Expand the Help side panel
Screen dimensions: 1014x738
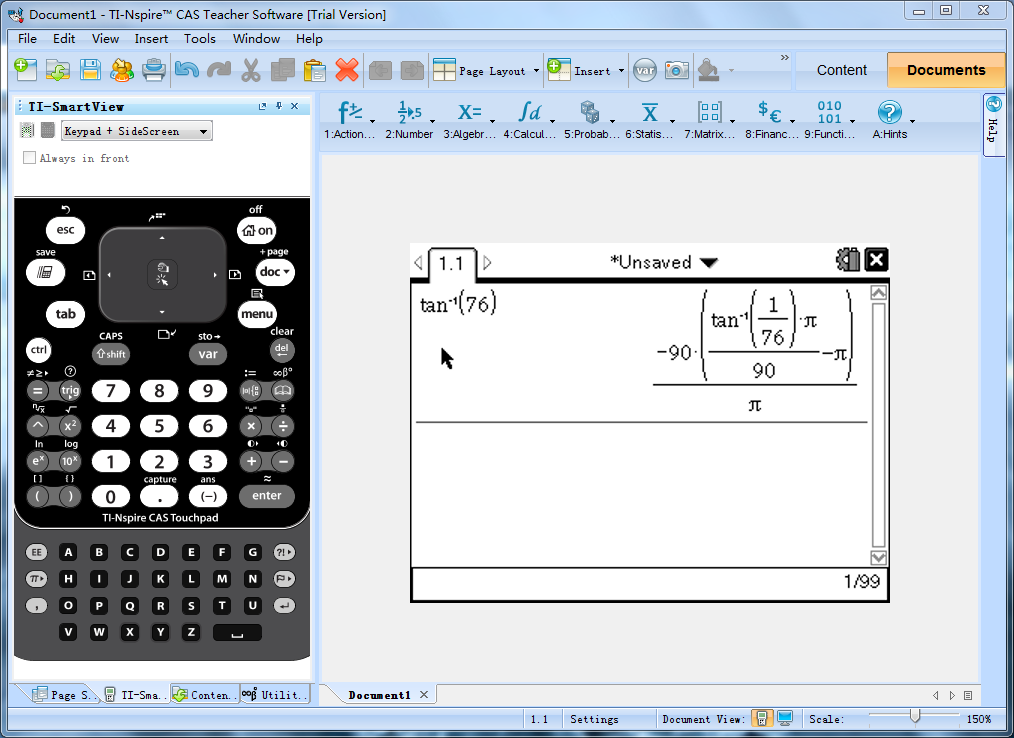click(993, 125)
